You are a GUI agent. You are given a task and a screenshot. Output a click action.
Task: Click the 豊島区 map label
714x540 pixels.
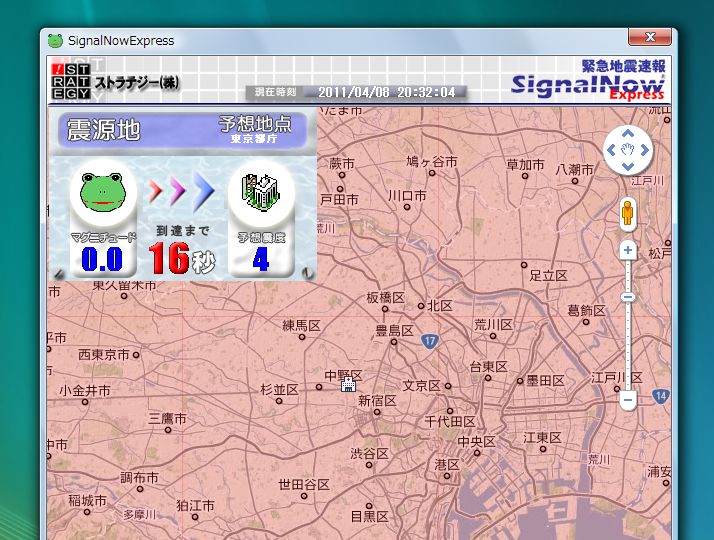point(394,331)
